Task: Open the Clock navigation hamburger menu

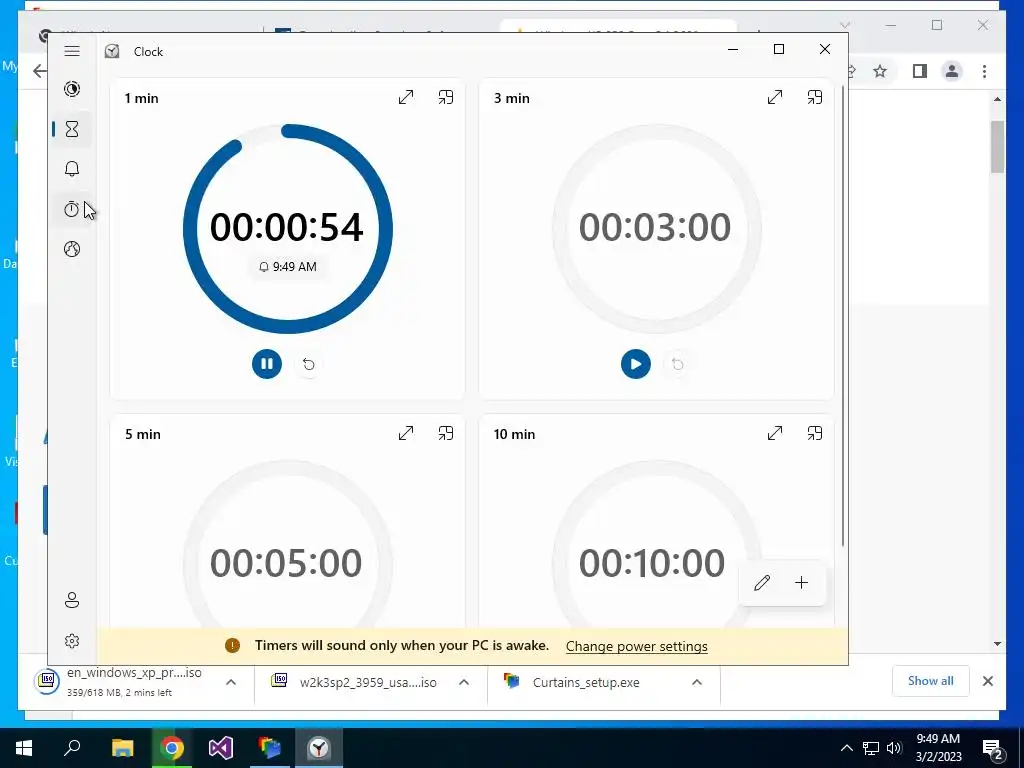Action: (x=72, y=51)
